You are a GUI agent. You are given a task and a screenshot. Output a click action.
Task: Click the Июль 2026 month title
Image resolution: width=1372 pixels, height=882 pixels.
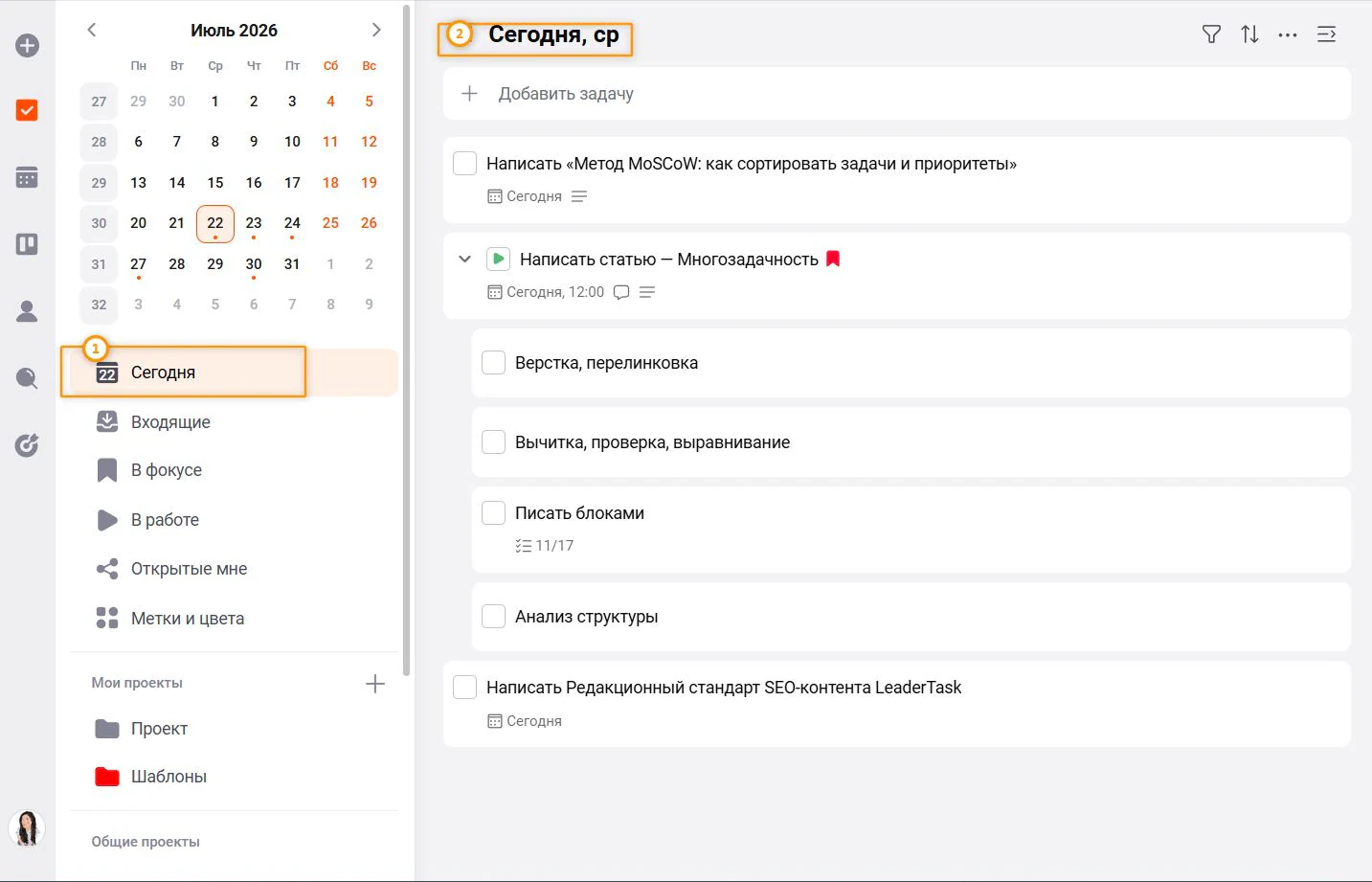(234, 31)
